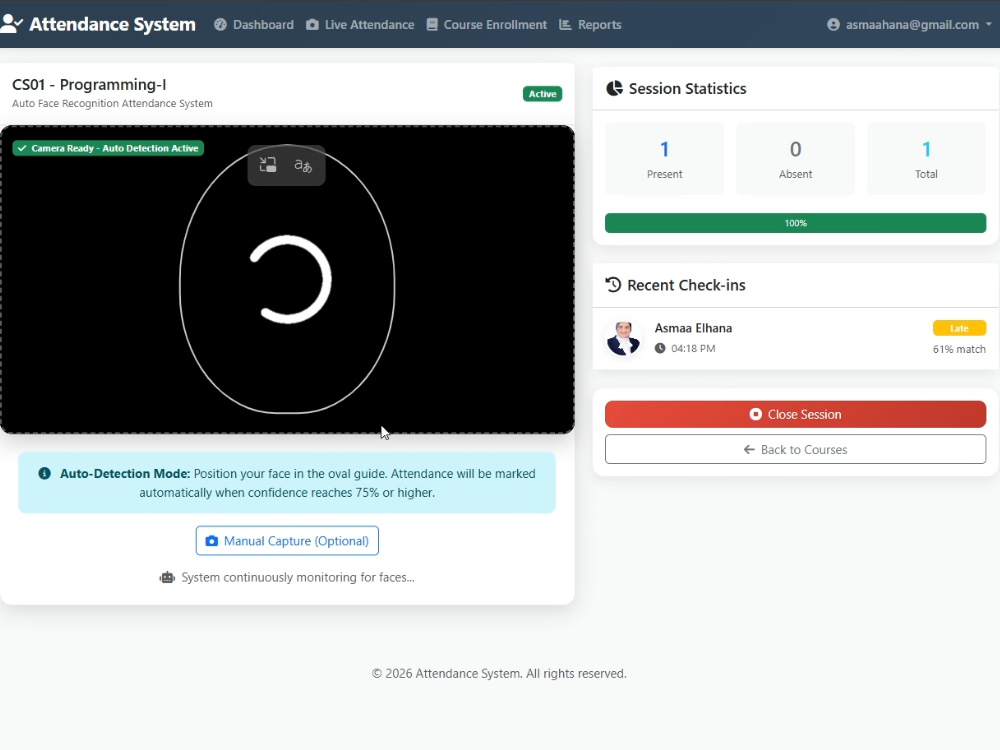
Task: Click the Session Statistics pie chart icon
Action: coord(614,88)
